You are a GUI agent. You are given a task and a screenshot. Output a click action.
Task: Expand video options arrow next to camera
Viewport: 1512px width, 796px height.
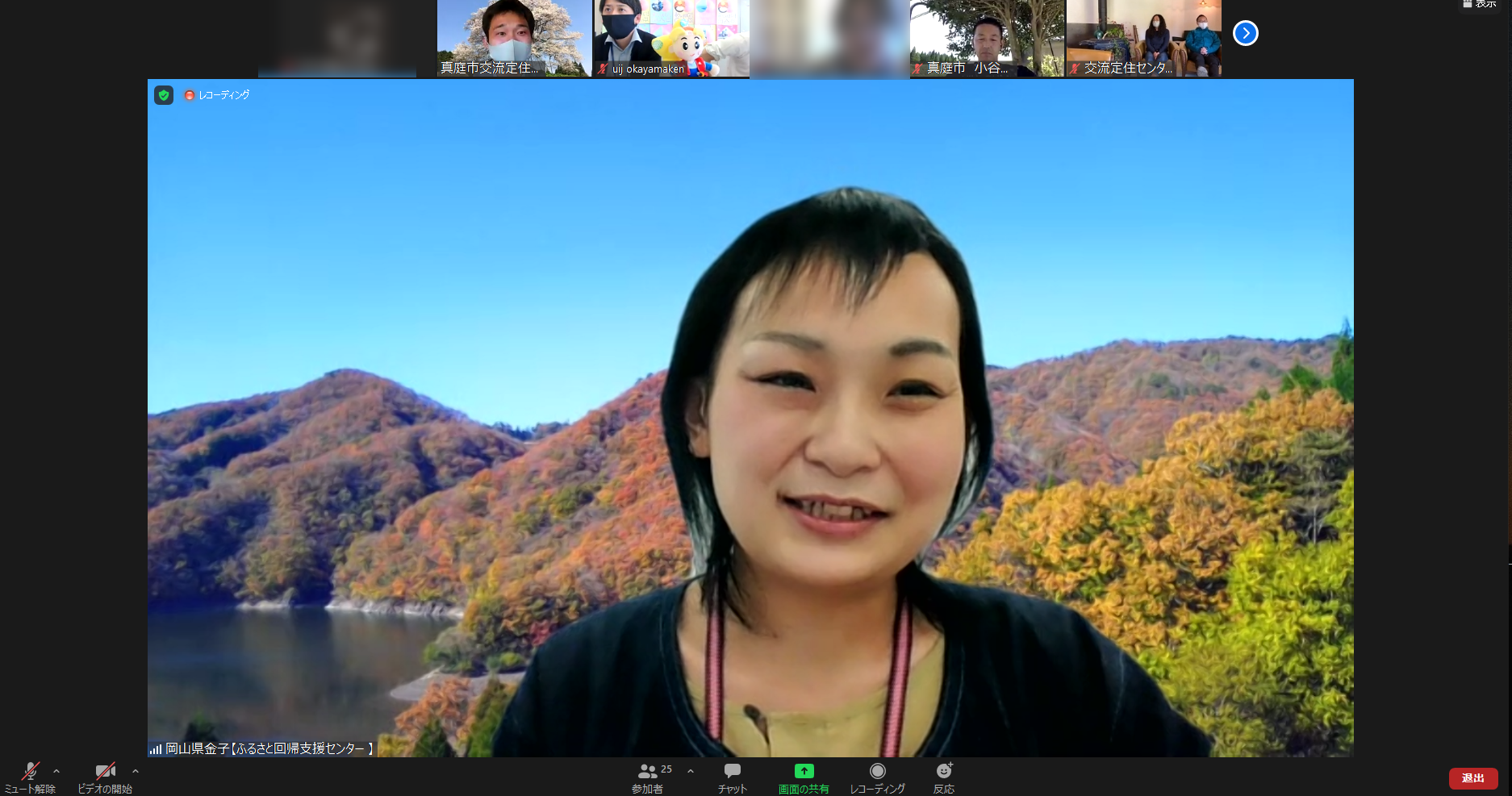[136, 772]
